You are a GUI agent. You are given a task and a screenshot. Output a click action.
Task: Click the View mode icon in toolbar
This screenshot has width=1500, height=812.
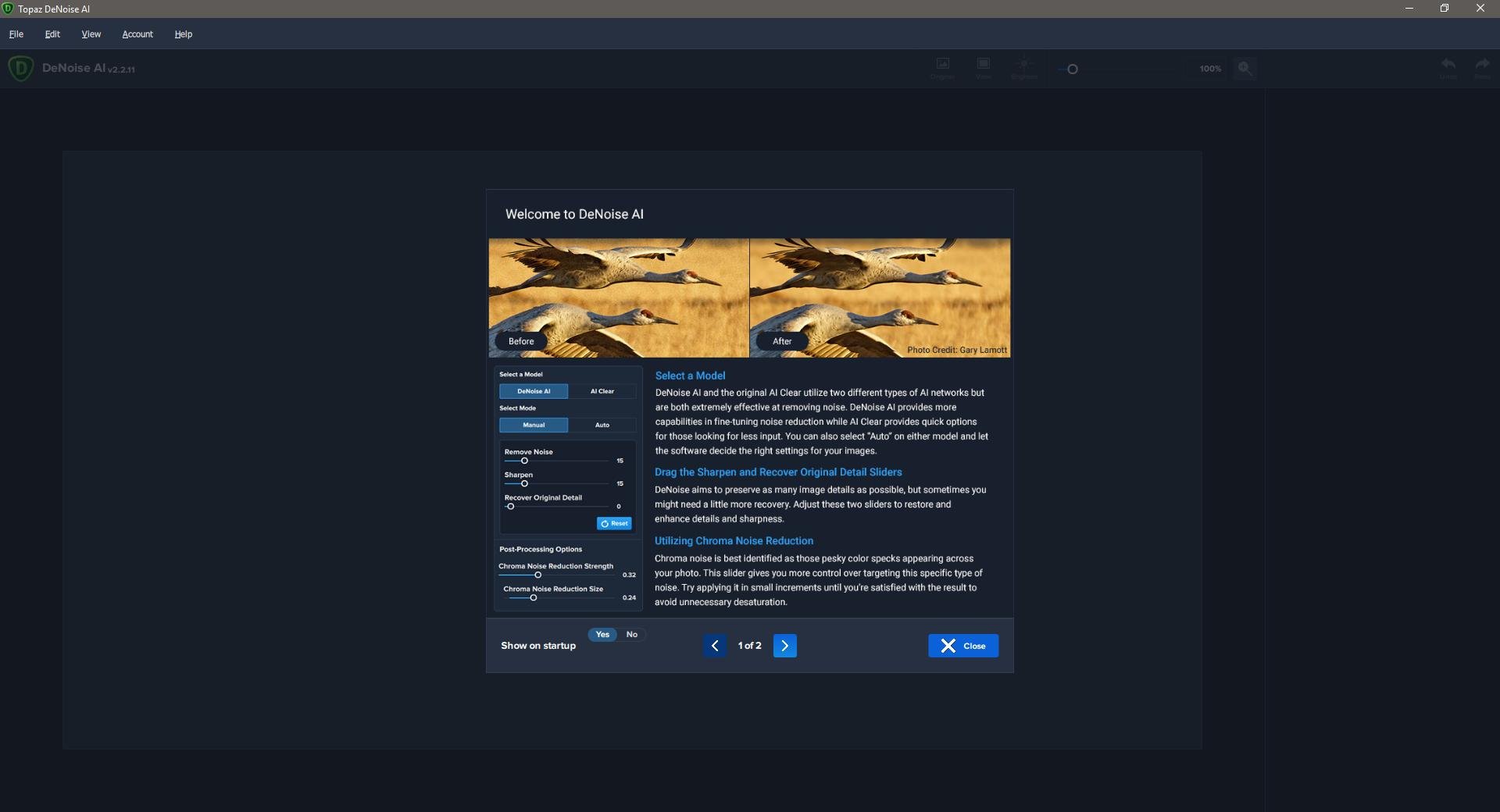pyautogui.click(x=984, y=66)
